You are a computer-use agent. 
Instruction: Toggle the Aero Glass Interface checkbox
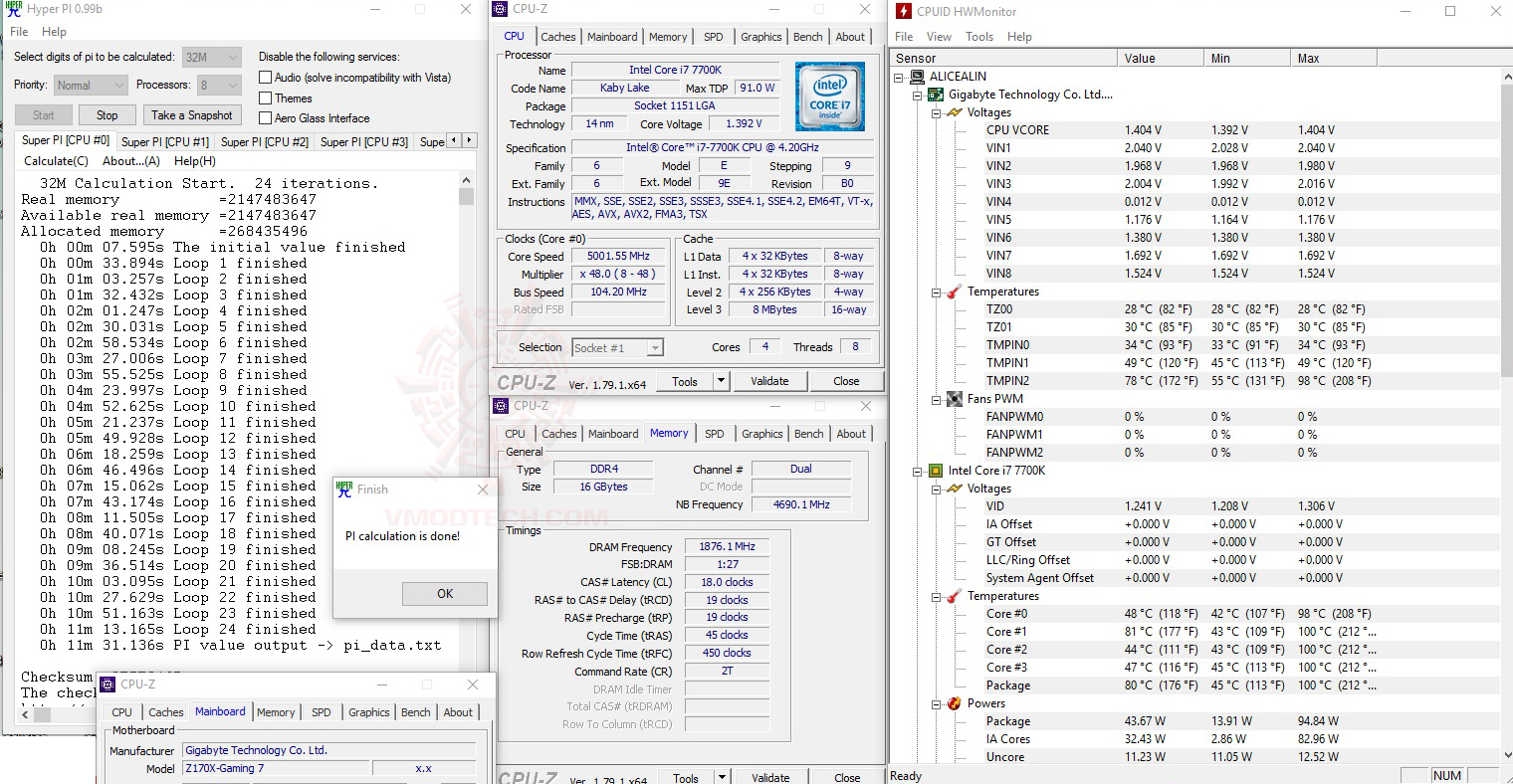265,118
